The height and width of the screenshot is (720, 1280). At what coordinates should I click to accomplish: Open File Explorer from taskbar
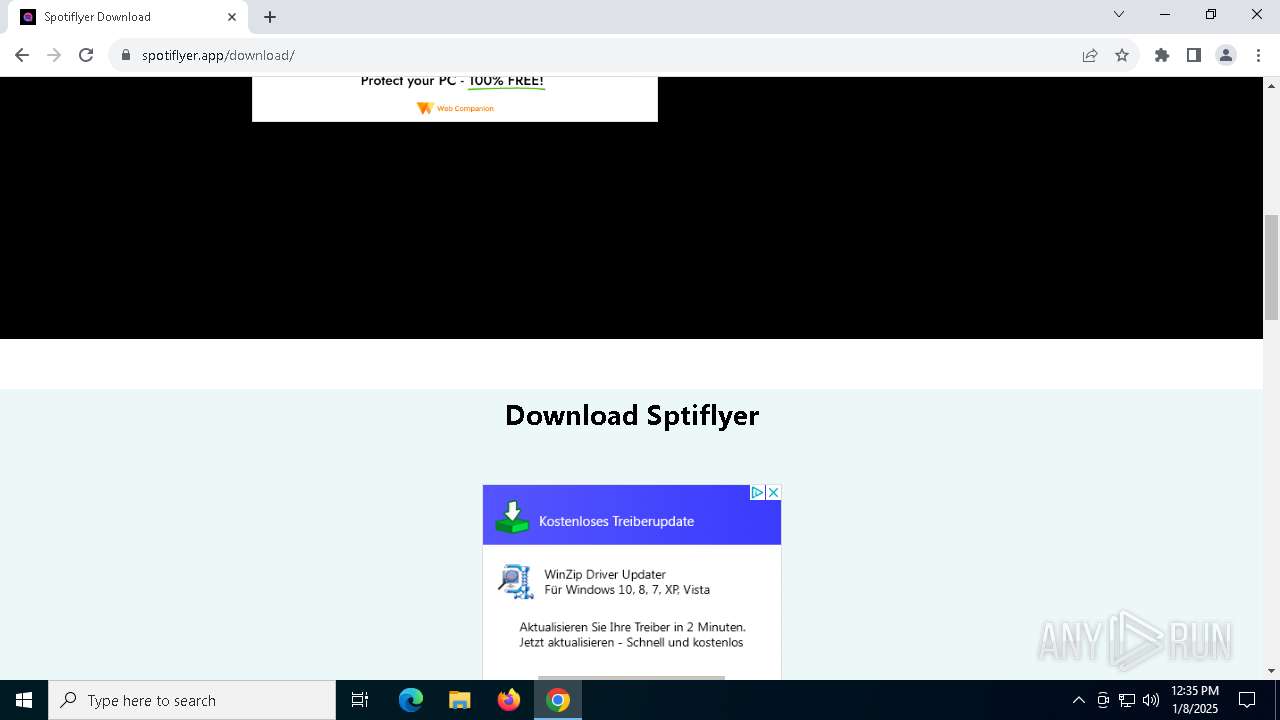coord(460,700)
